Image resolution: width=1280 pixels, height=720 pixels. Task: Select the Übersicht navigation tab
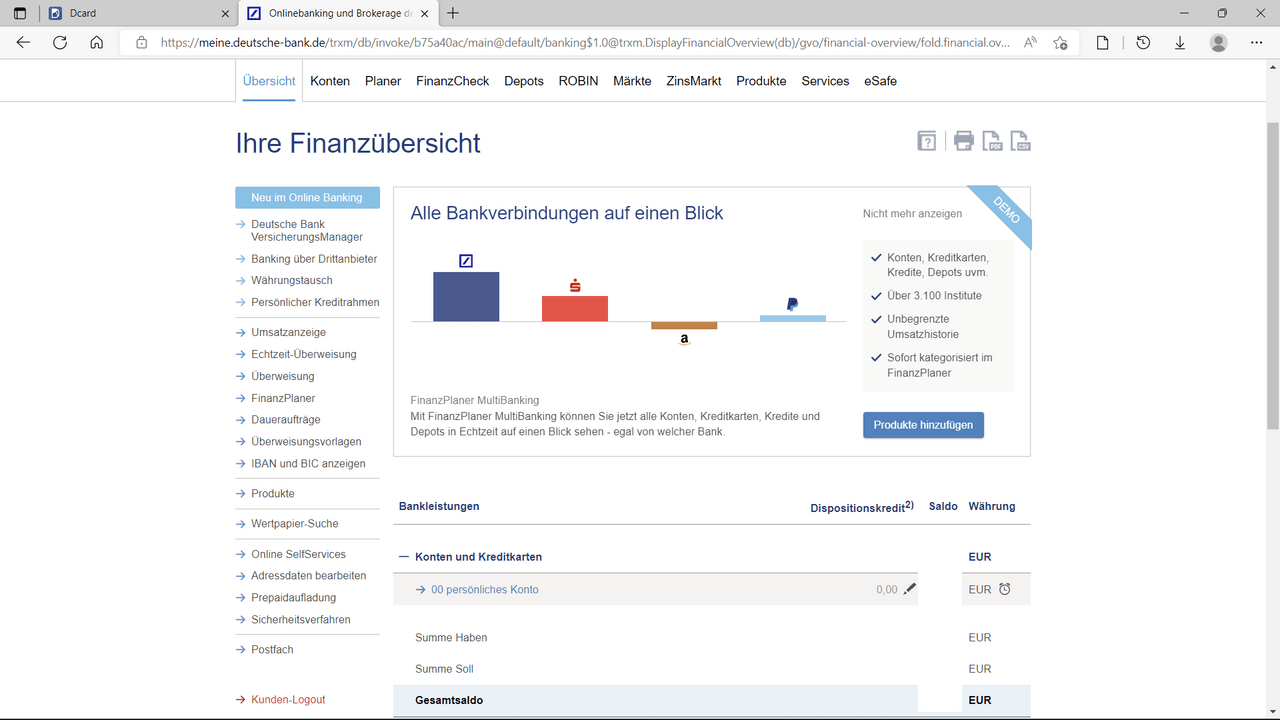[269, 81]
